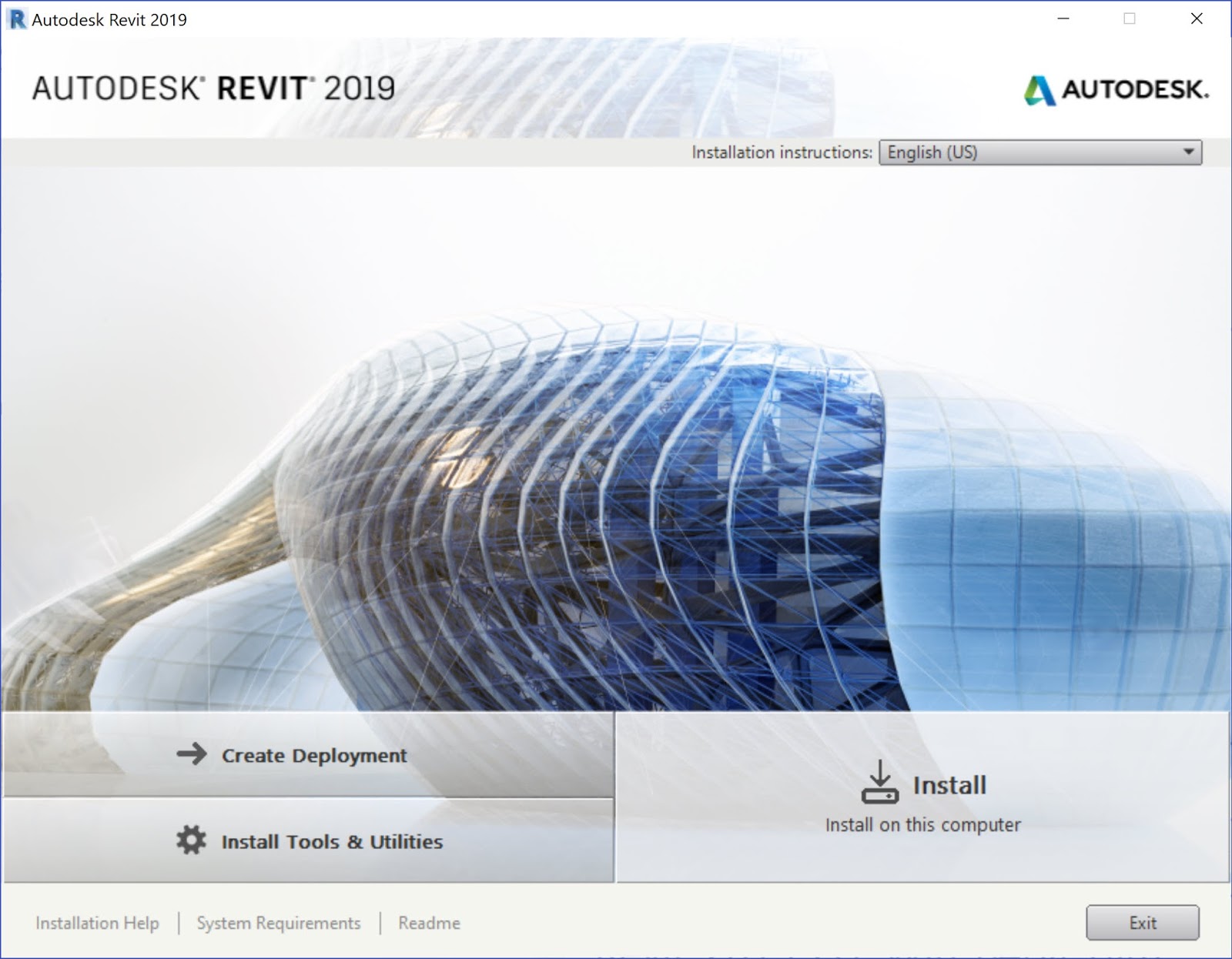Exit the installer with the Exit button
The width and height of the screenshot is (1232, 959).
[x=1143, y=923]
